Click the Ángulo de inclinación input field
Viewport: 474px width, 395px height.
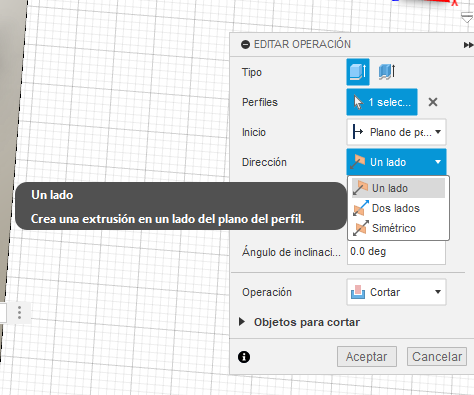click(x=396, y=252)
